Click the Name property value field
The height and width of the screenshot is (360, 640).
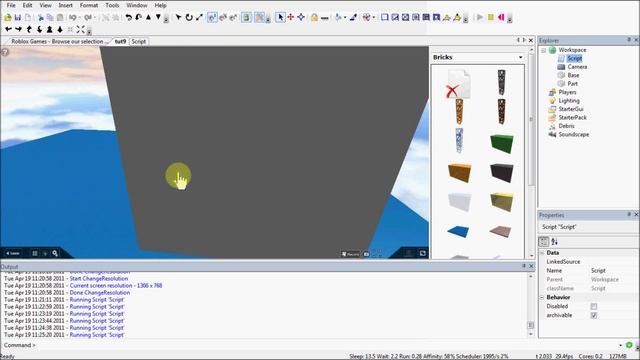(613, 271)
